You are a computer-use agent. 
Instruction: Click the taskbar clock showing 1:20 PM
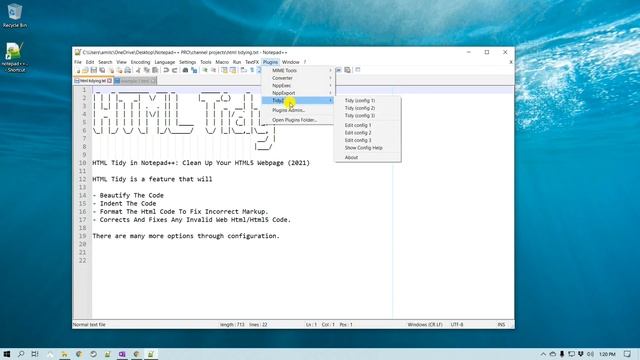(607, 354)
